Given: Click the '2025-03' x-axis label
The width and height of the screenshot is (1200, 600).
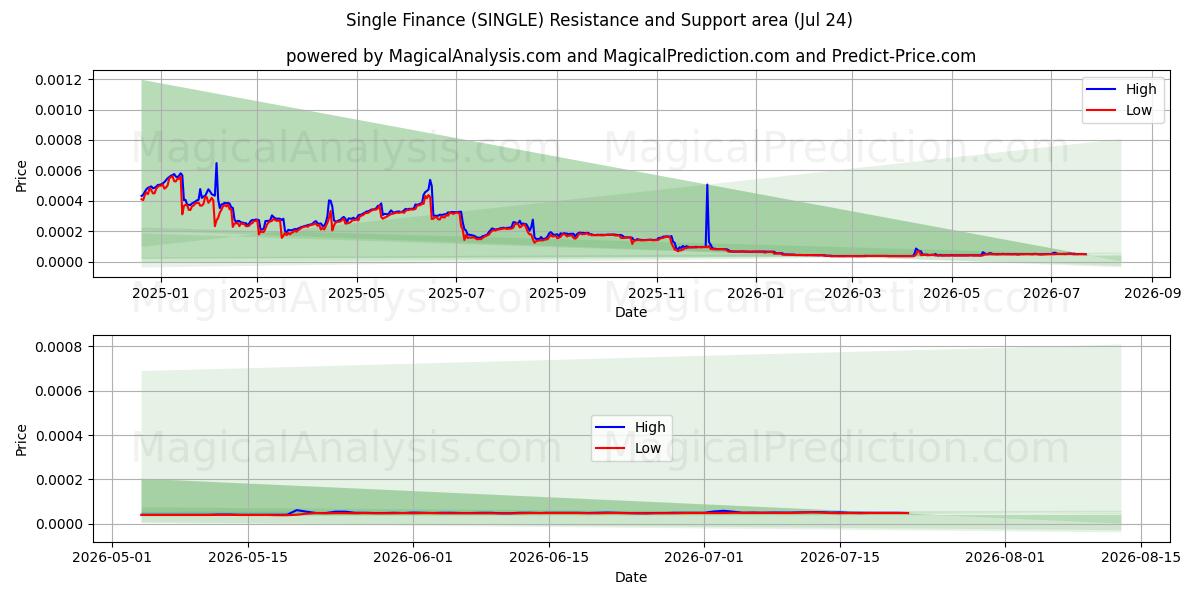Looking at the screenshot, I should (257, 294).
